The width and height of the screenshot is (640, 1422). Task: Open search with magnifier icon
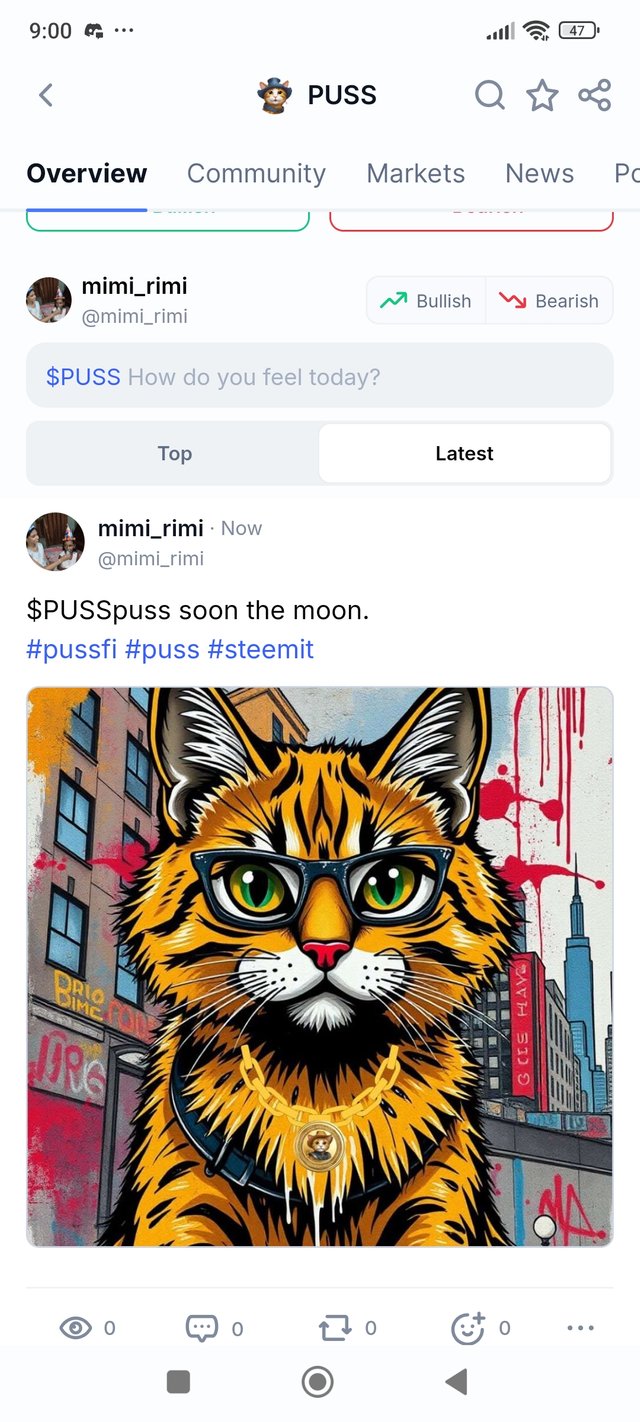coord(489,95)
